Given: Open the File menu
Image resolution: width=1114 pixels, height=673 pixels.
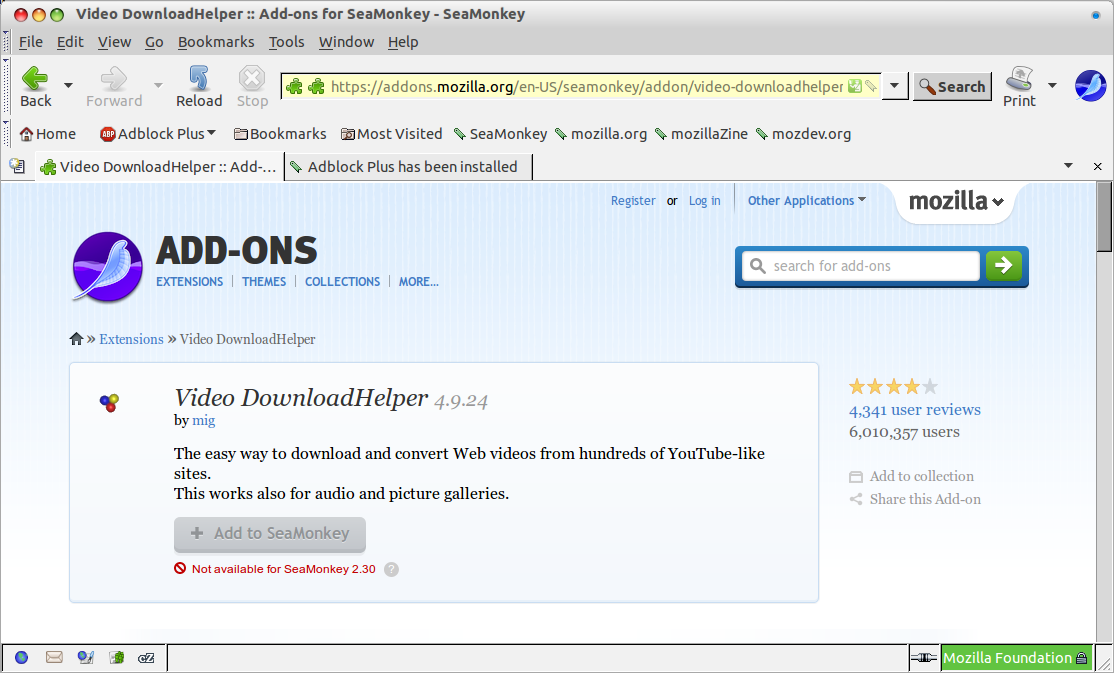Looking at the screenshot, I should tap(31, 42).
